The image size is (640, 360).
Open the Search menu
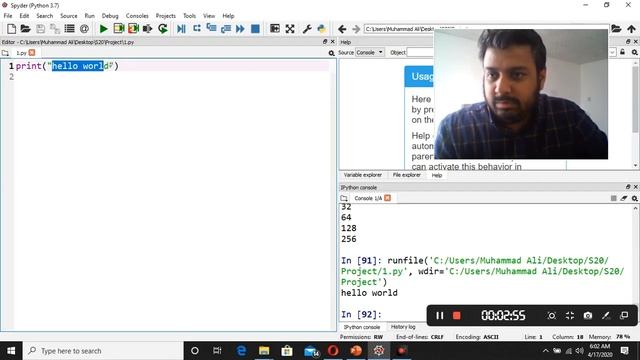[44, 16]
